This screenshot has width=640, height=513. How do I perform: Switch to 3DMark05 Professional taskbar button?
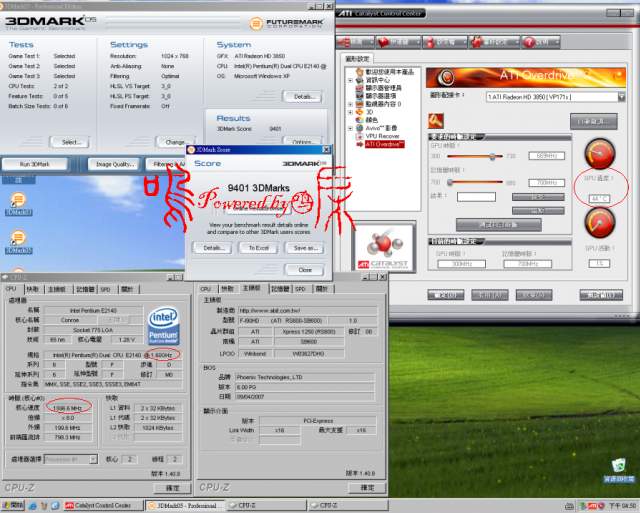click(x=185, y=506)
